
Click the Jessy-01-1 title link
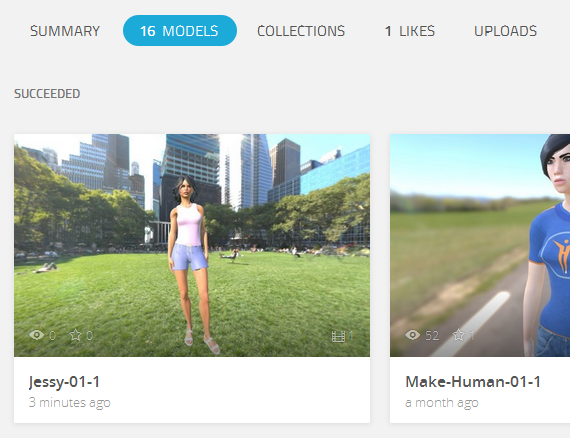(x=64, y=382)
